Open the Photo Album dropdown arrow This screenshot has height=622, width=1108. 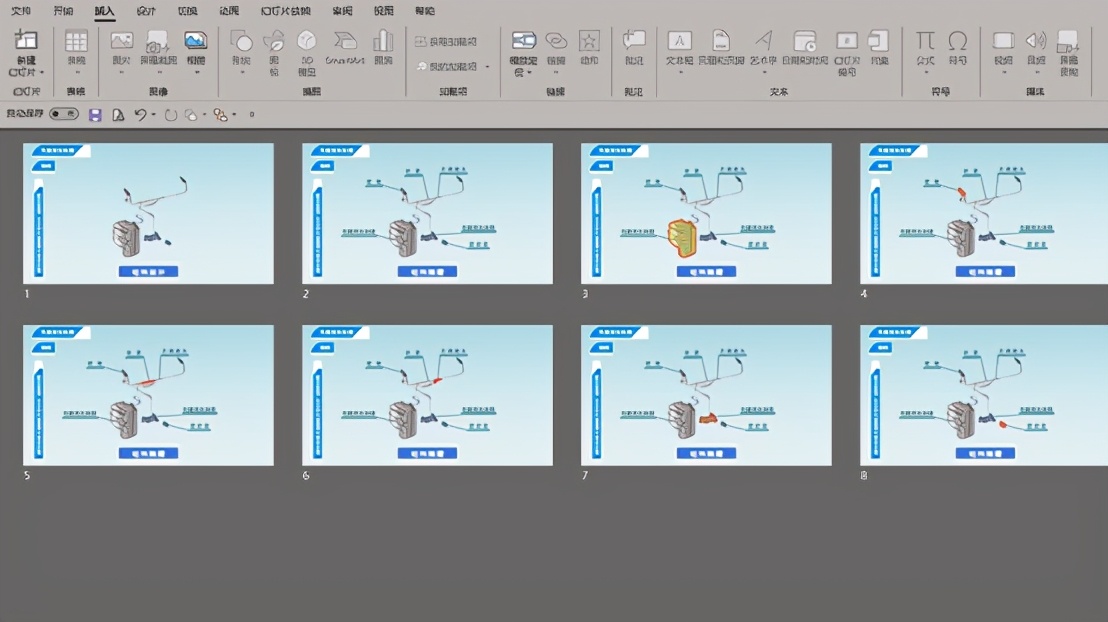point(196,72)
